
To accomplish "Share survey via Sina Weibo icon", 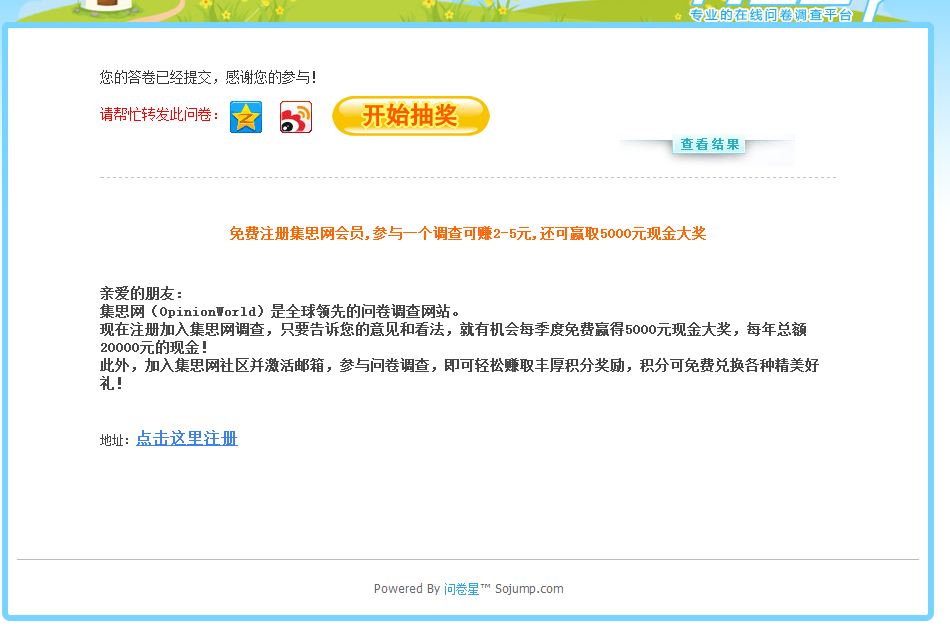I will (296, 117).
